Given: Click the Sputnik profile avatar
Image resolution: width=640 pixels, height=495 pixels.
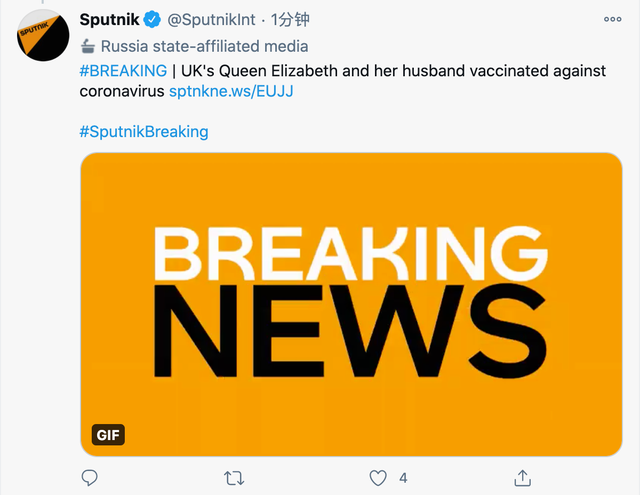Looking at the screenshot, I should tap(42, 38).
